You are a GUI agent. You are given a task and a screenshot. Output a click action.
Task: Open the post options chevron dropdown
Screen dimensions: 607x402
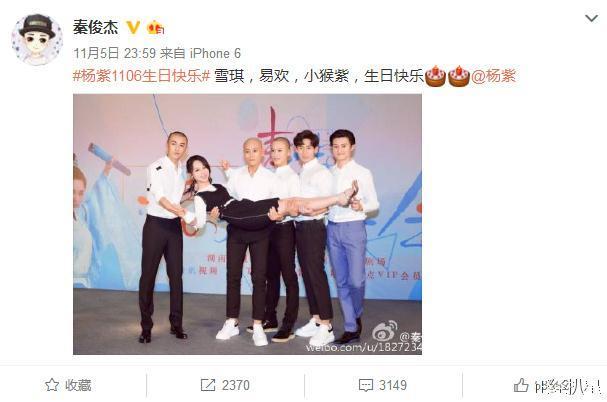tap(591, 18)
